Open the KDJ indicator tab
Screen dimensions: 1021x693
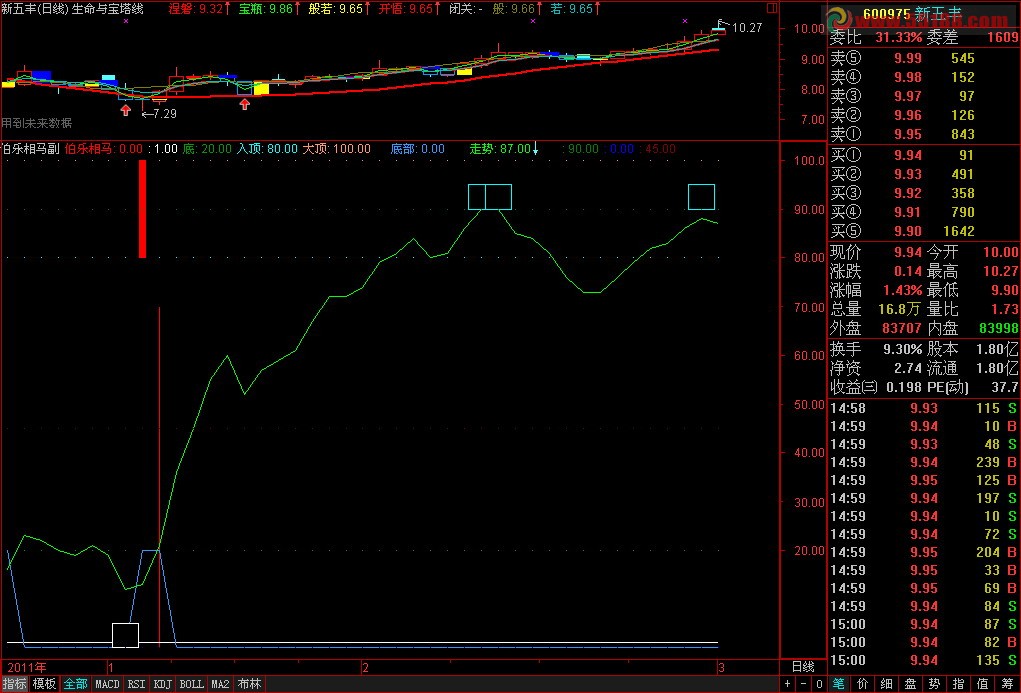tap(163, 685)
